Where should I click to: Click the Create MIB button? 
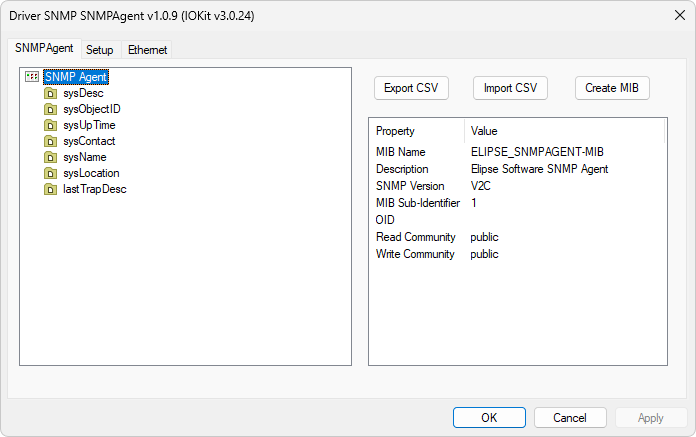tap(612, 88)
